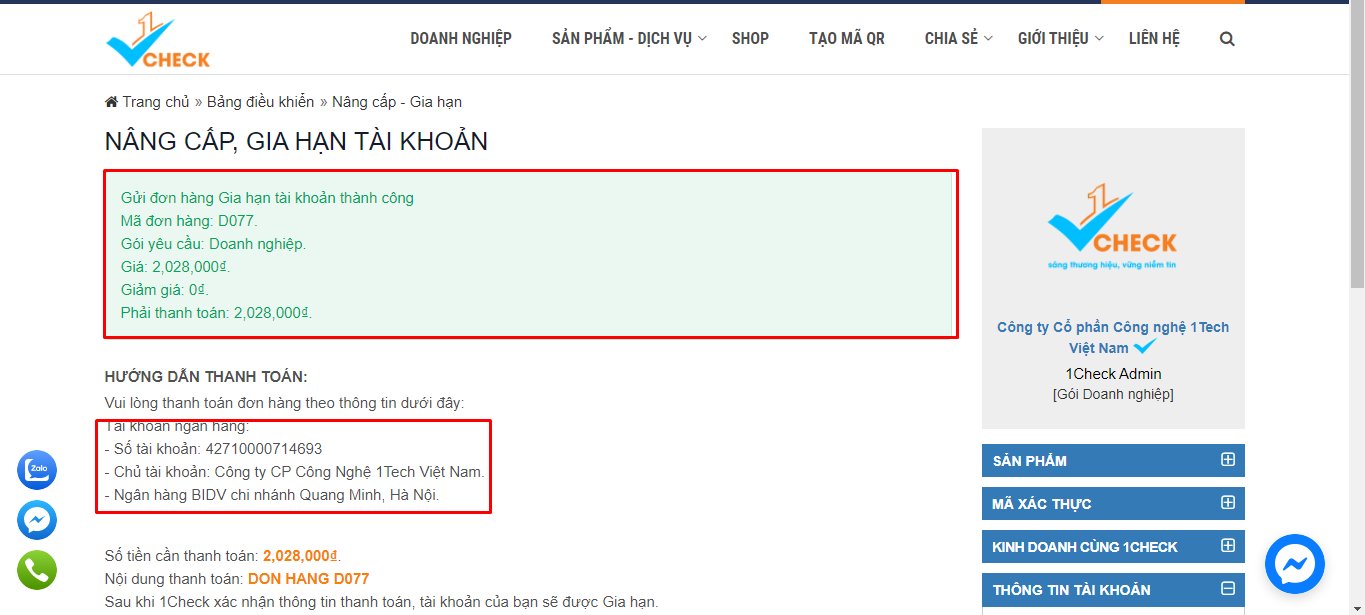Click the 1Check logo in header

click(x=158, y=41)
